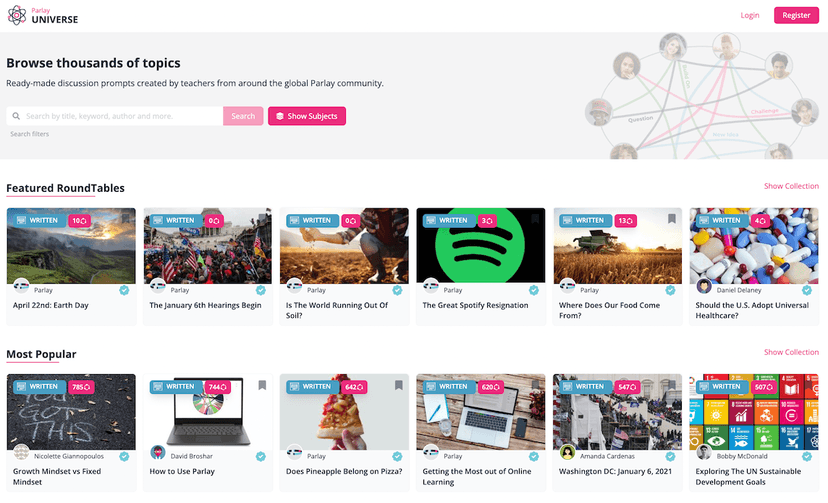Viewport: 828px width, 503px height.
Task: Click the 547 count badge on Washington DC card
Action: point(627,387)
